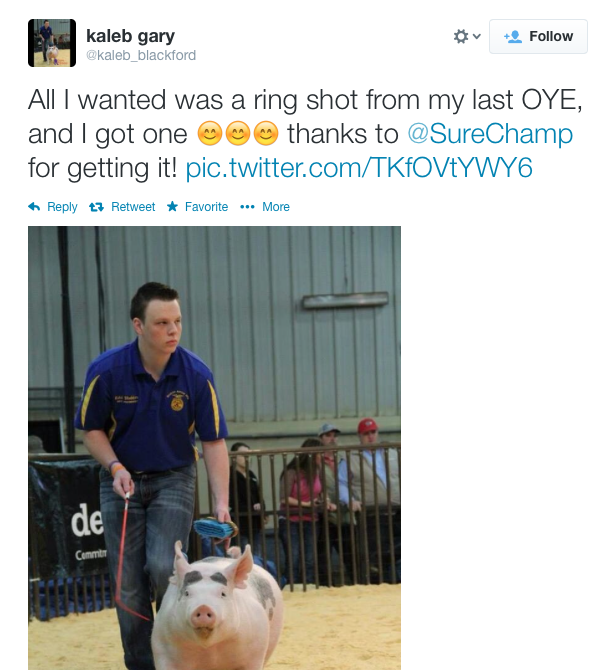
Task: Click the add-person icon on Follow
Action: (513, 36)
